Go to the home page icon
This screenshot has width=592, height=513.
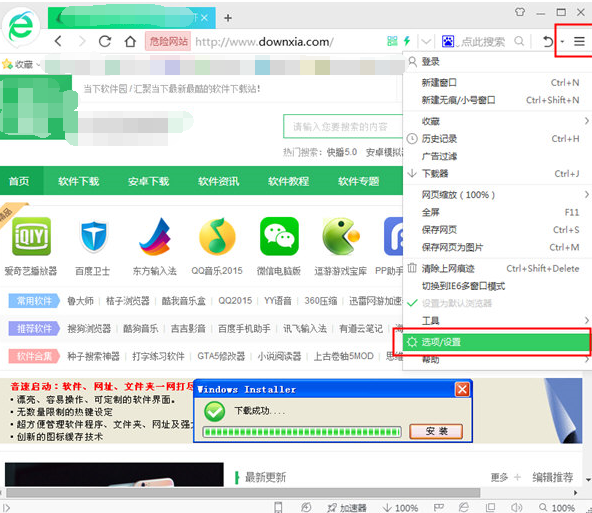[x=130, y=41]
